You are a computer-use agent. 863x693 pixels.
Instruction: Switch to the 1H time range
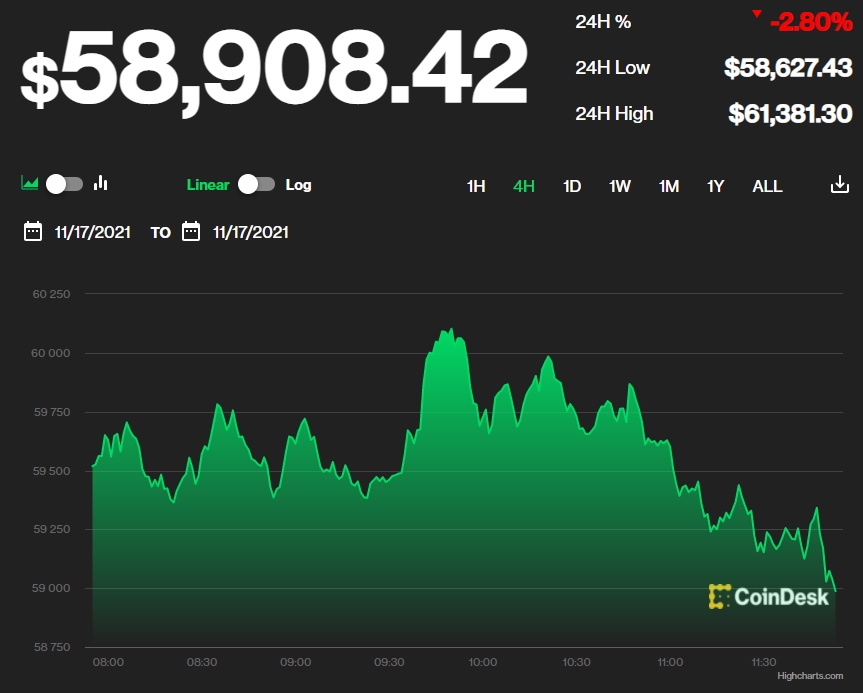point(476,187)
